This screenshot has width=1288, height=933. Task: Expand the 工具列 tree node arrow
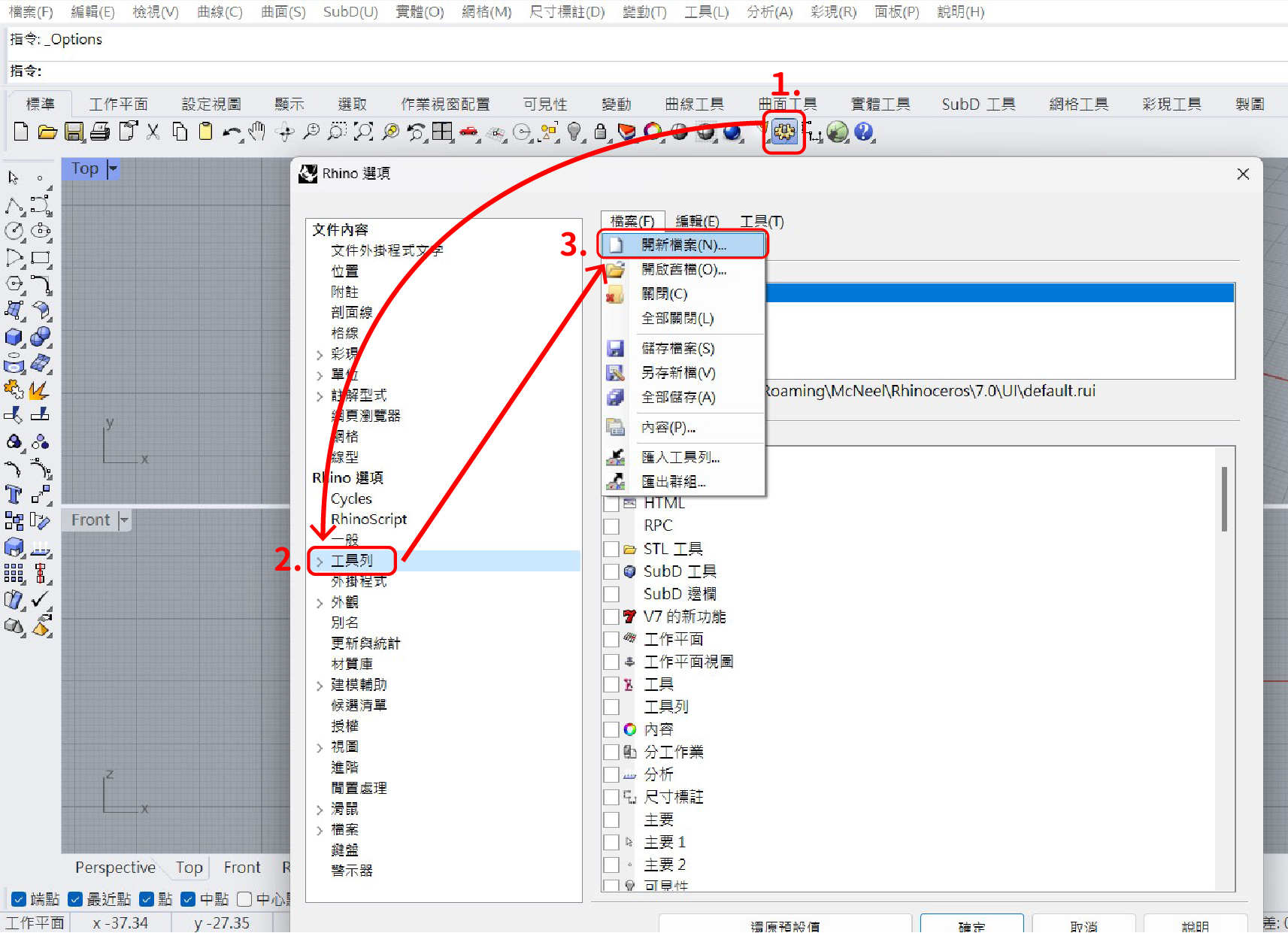pos(320,562)
